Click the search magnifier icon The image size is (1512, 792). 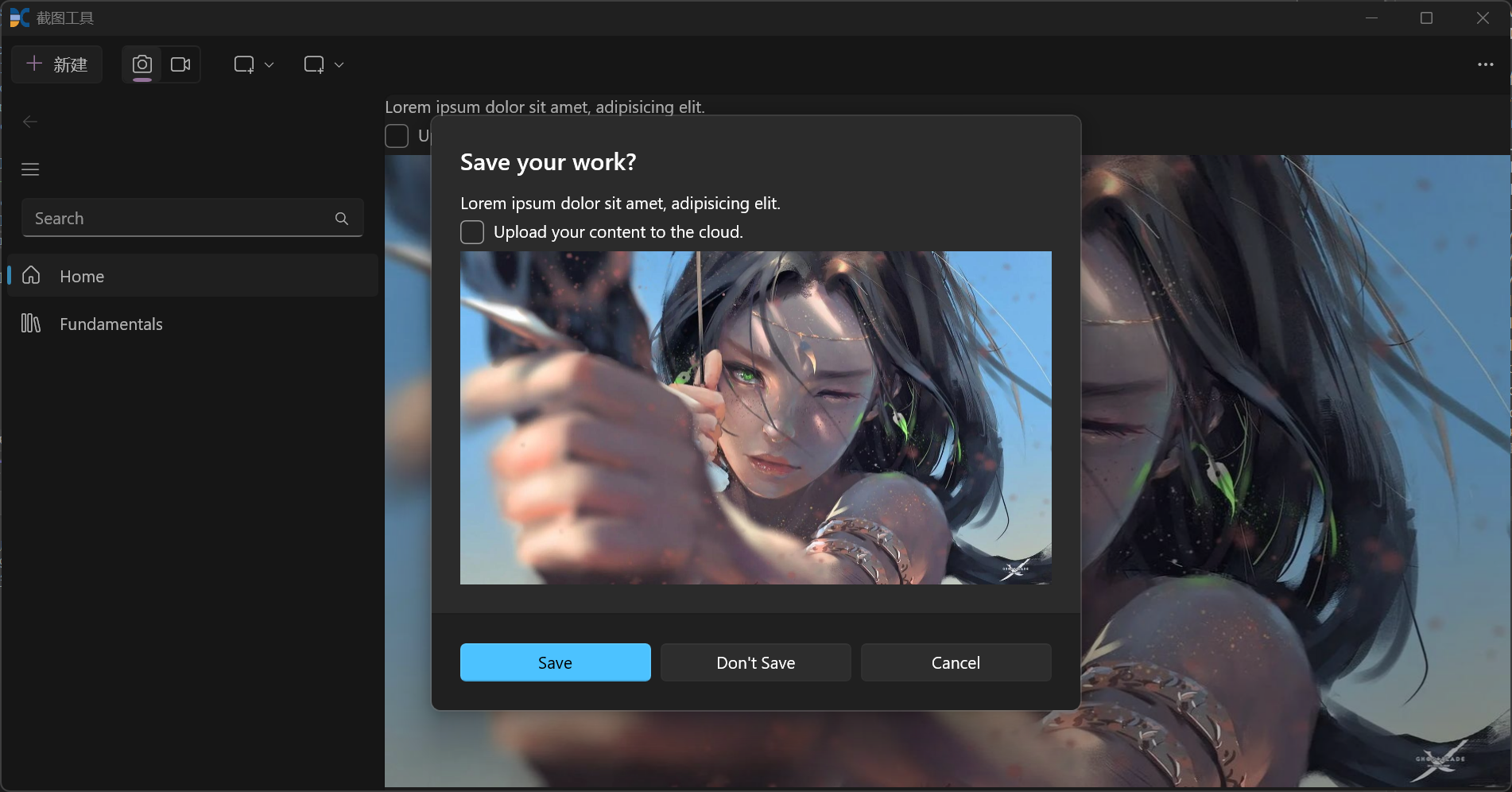342,219
